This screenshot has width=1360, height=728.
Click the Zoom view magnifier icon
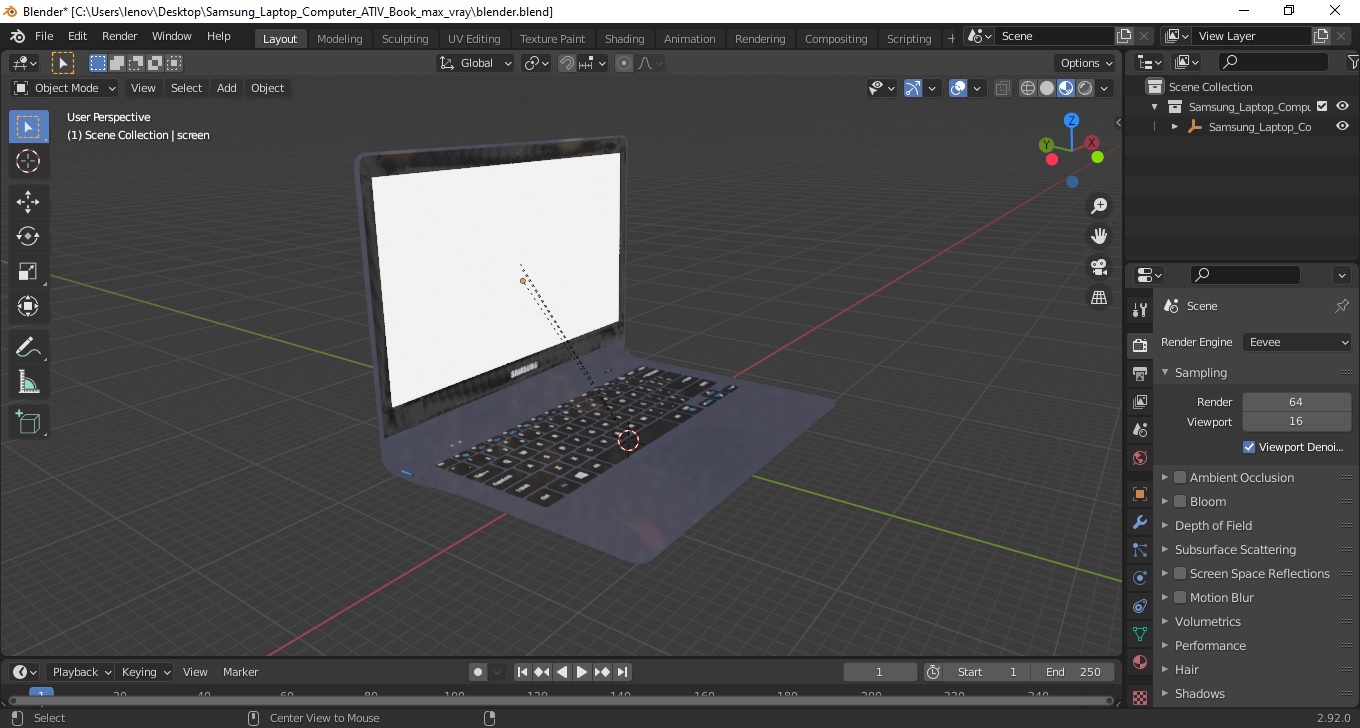point(1099,206)
